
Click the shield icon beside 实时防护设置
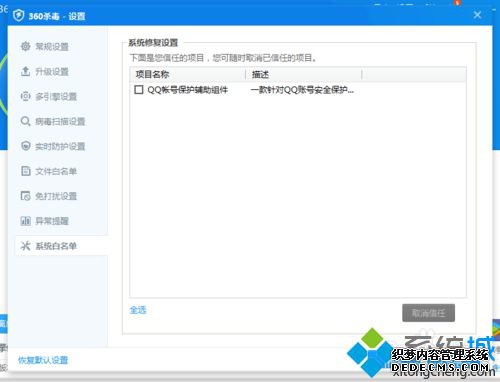point(25,146)
